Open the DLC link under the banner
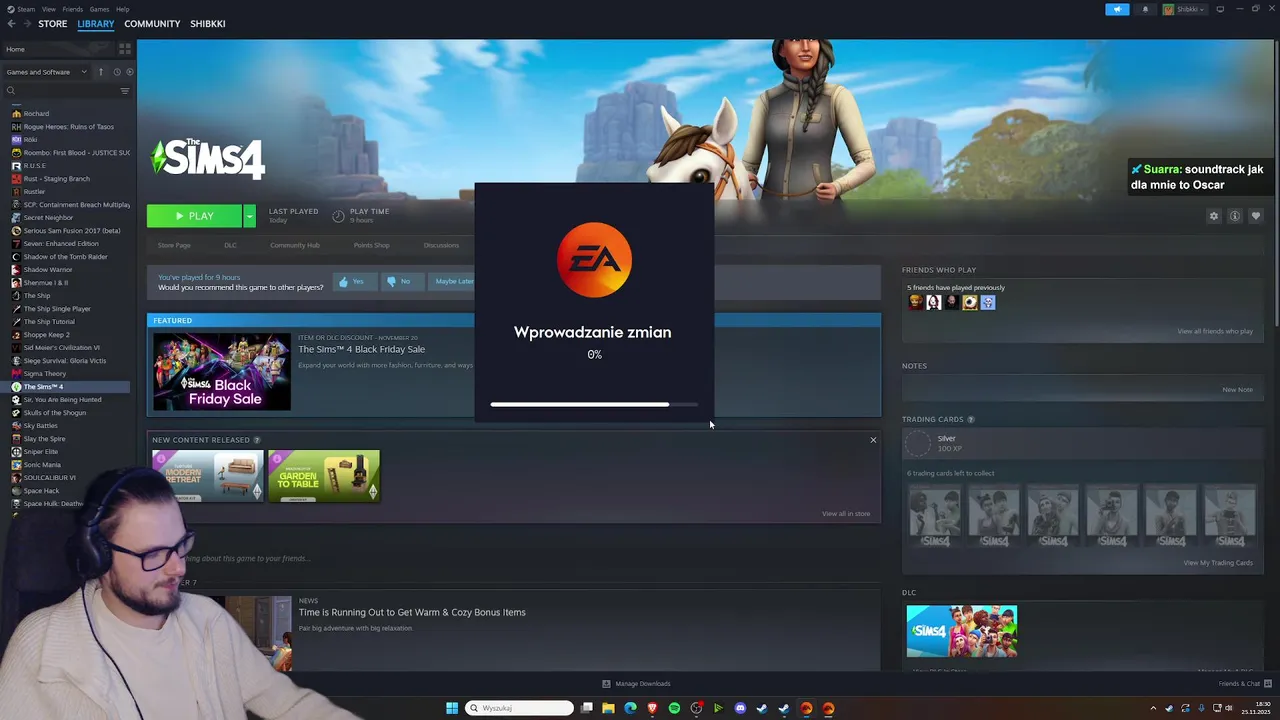1280x720 pixels. click(x=230, y=245)
